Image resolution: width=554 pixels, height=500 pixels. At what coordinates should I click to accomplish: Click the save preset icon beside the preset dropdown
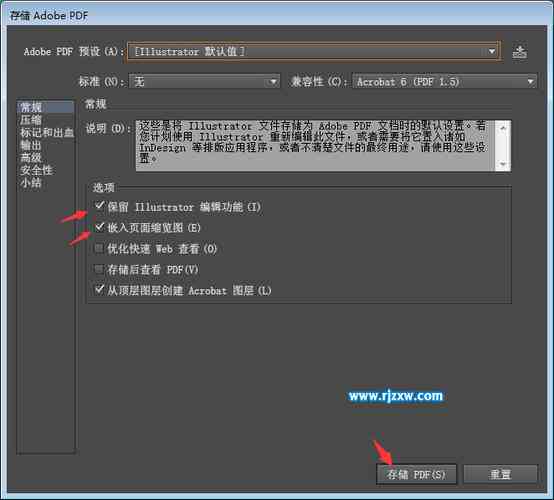tap(519, 52)
